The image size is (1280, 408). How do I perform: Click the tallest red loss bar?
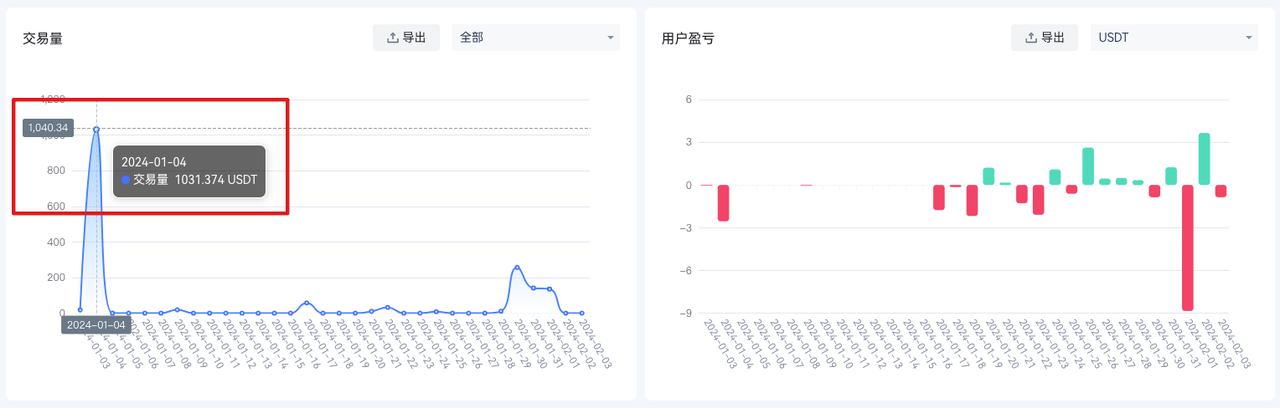tap(1188, 248)
